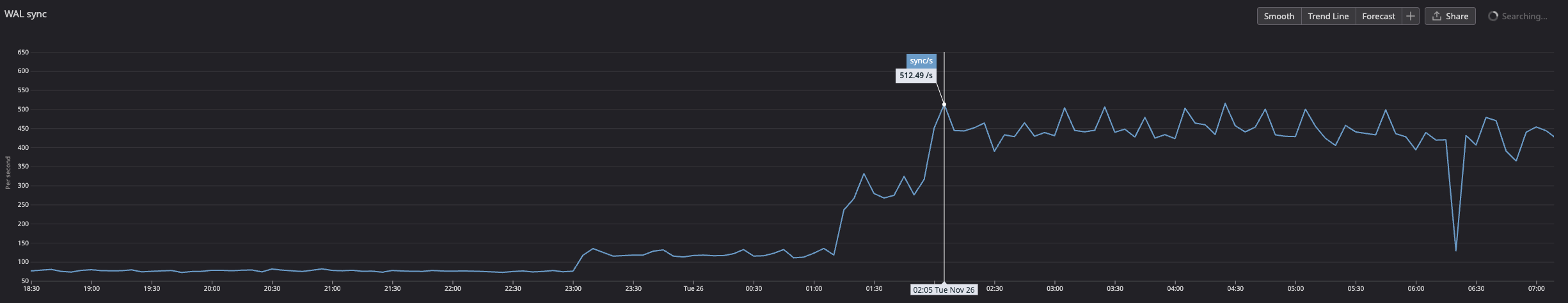This screenshot has width=1568, height=303.
Task: Click the plus icon beside Forecast
Action: point(1410,16)
